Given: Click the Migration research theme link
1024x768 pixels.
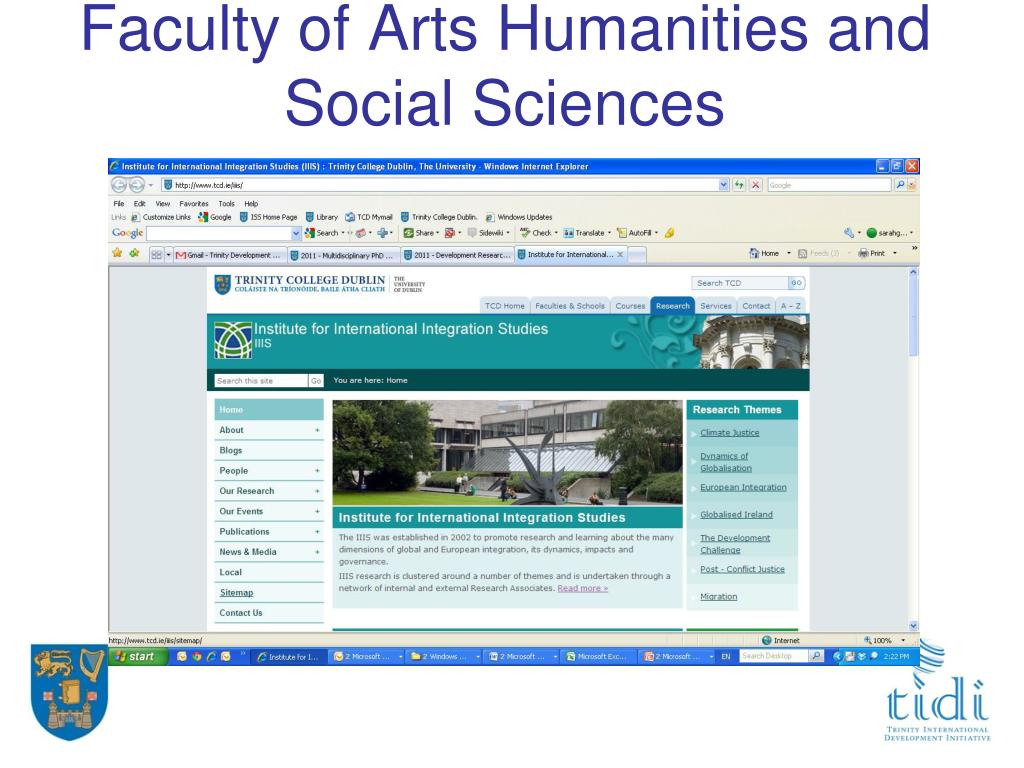Looking at the screenshot, I should 718,597.
